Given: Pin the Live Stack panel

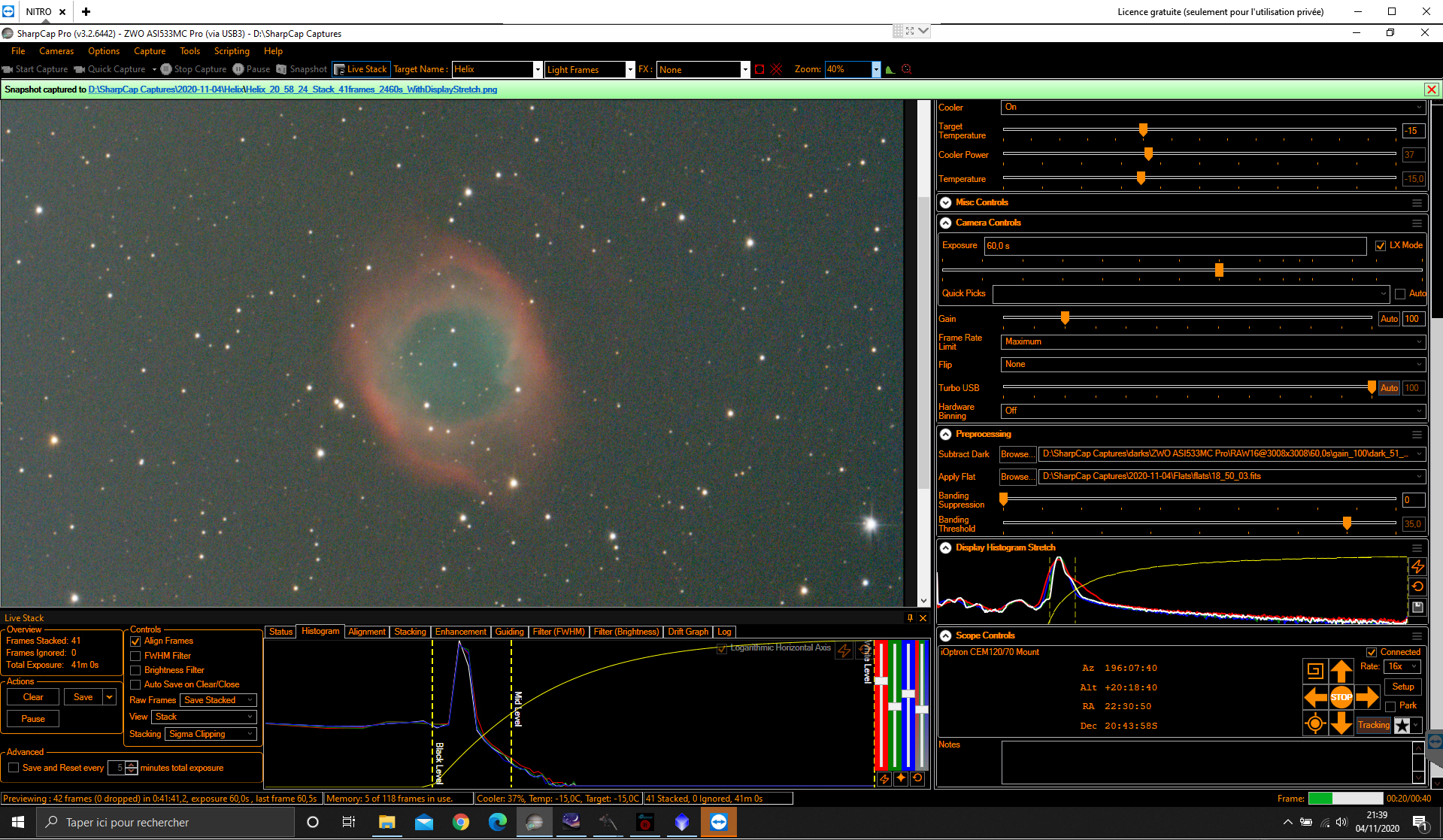Looking at the screenshot, I should [x=910, y=618].
